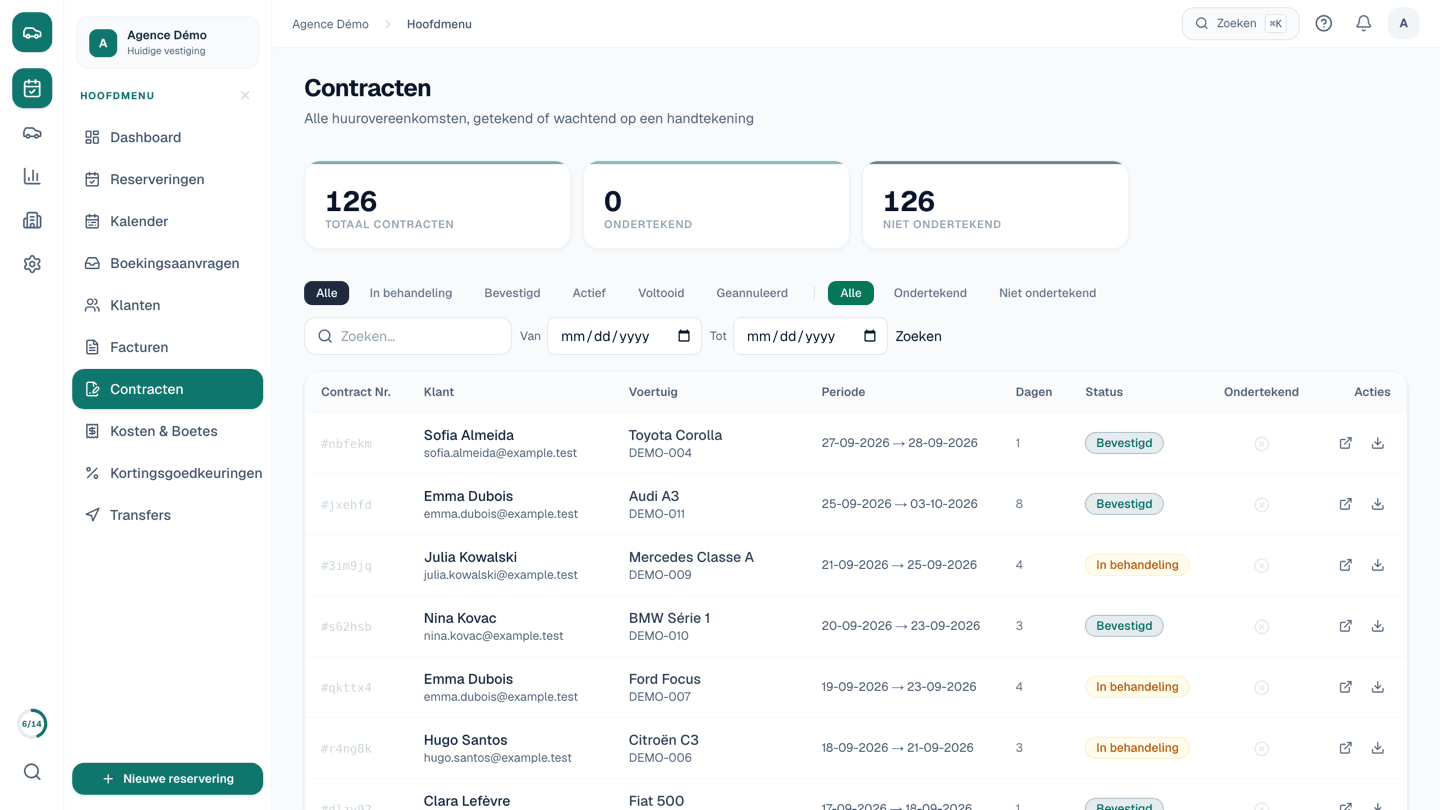Select the green Alle signature filter
Screen dimensions: 1440x810
pos(851,293)
